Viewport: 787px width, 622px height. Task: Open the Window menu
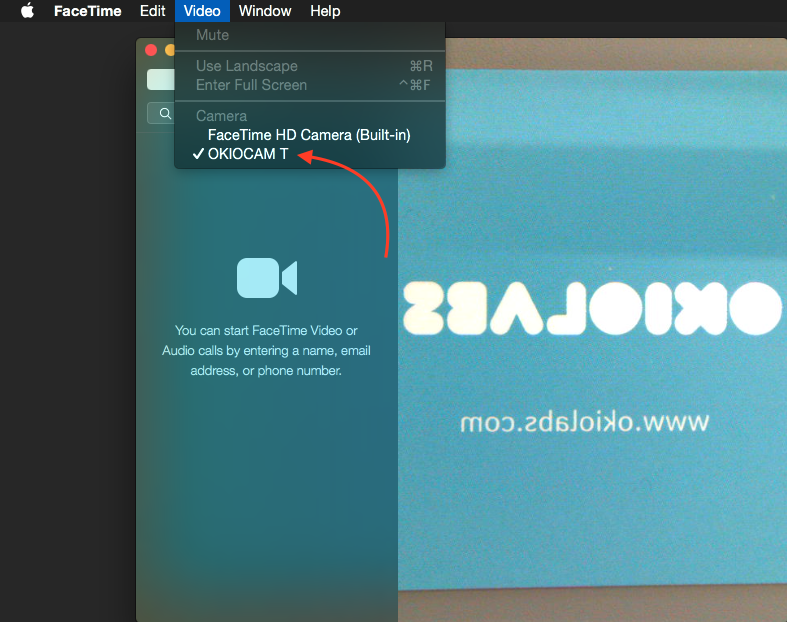265,11
